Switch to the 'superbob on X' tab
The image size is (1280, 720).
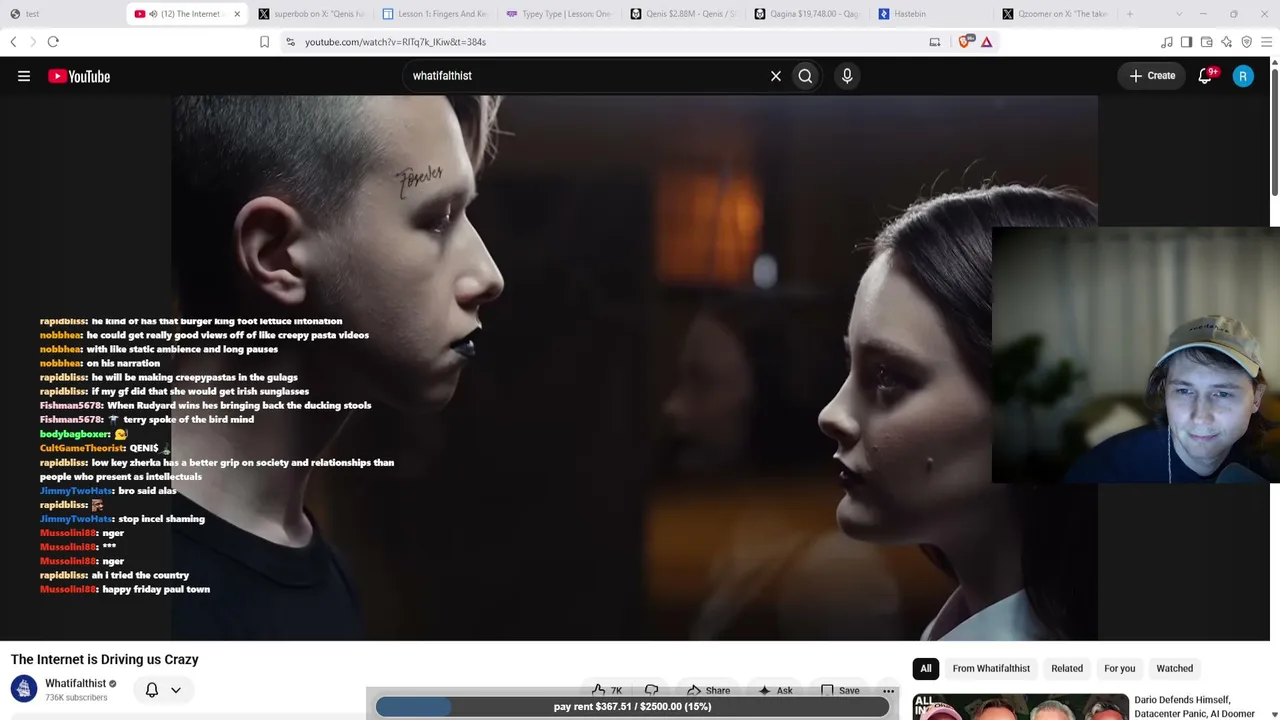310,14
